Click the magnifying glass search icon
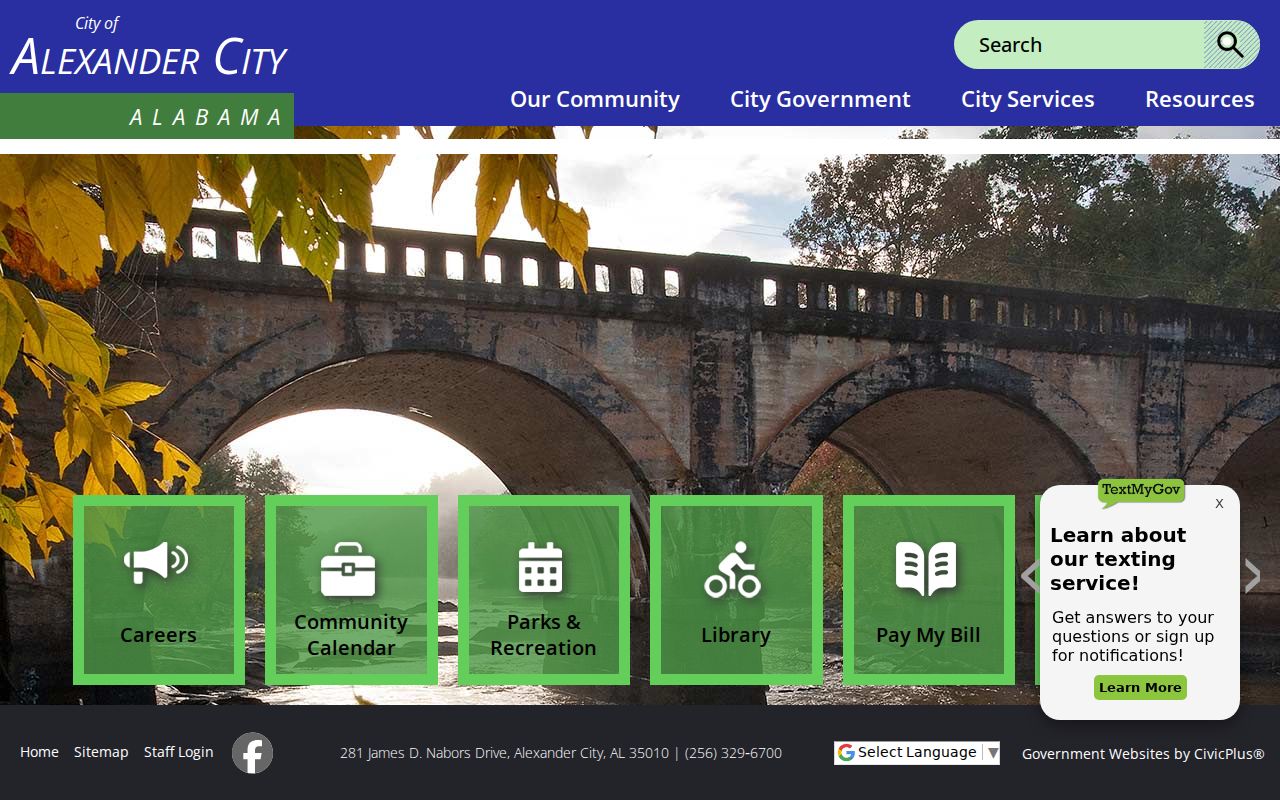The width and height of the screenshot is (1280, 800). coord(1230,45)
